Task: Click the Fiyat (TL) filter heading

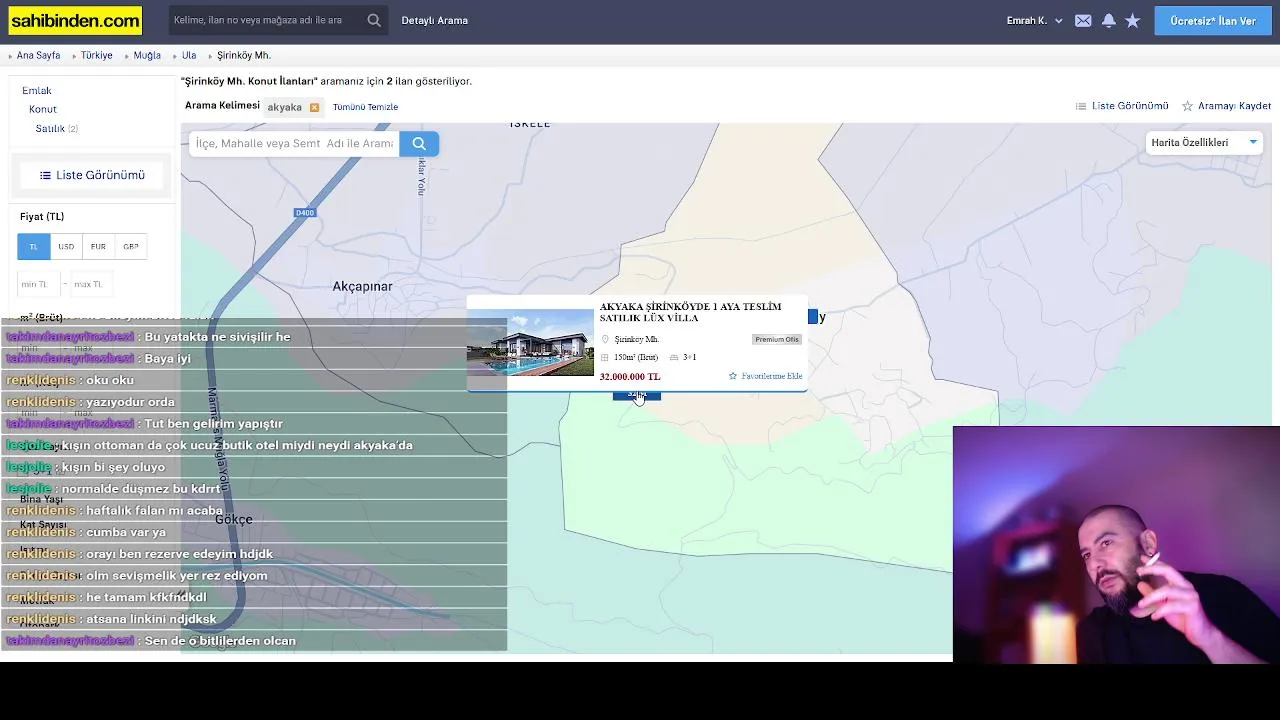Action: click(x=42, y=216)
